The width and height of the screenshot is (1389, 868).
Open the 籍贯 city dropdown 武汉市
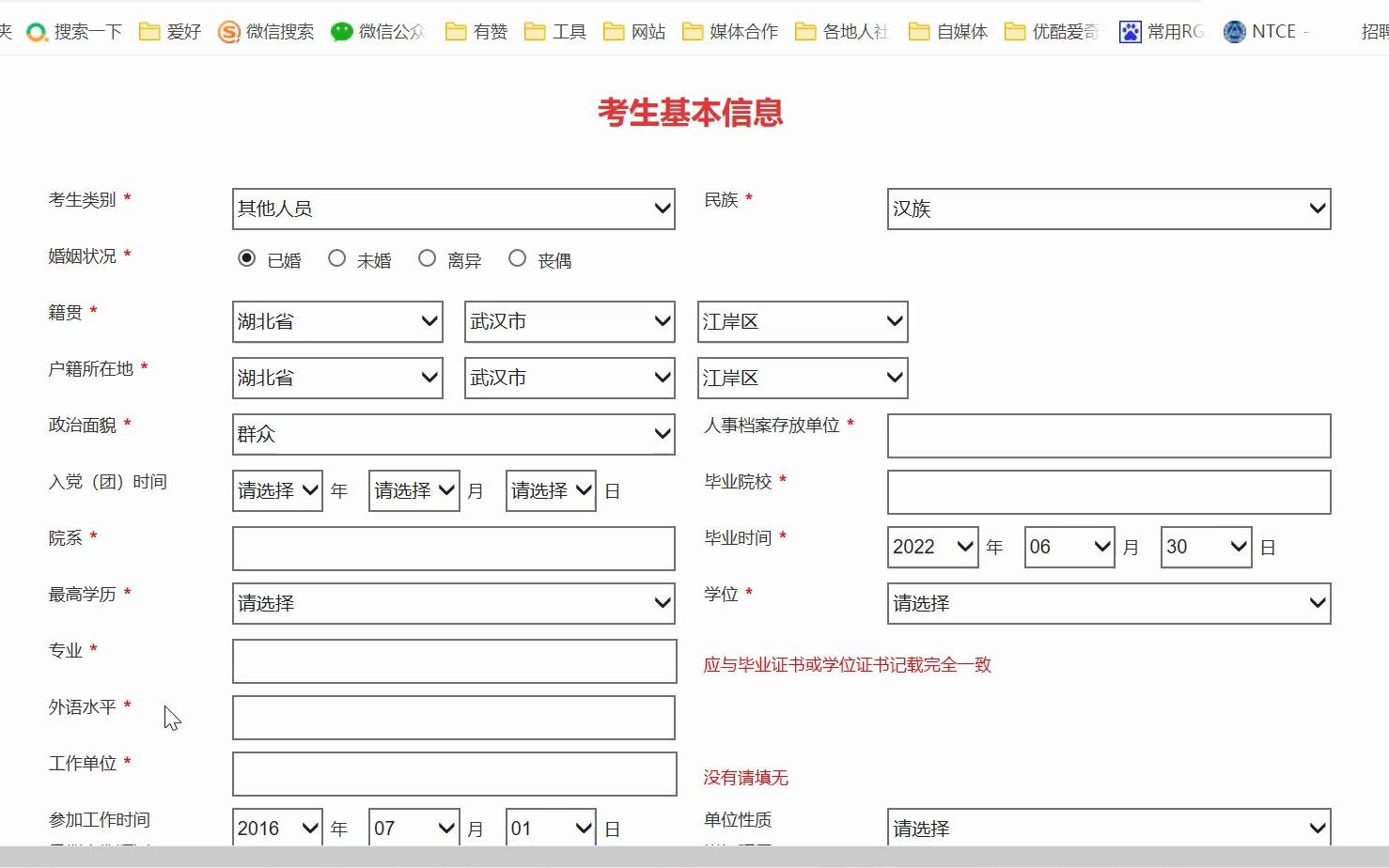[x=570, y=321]
